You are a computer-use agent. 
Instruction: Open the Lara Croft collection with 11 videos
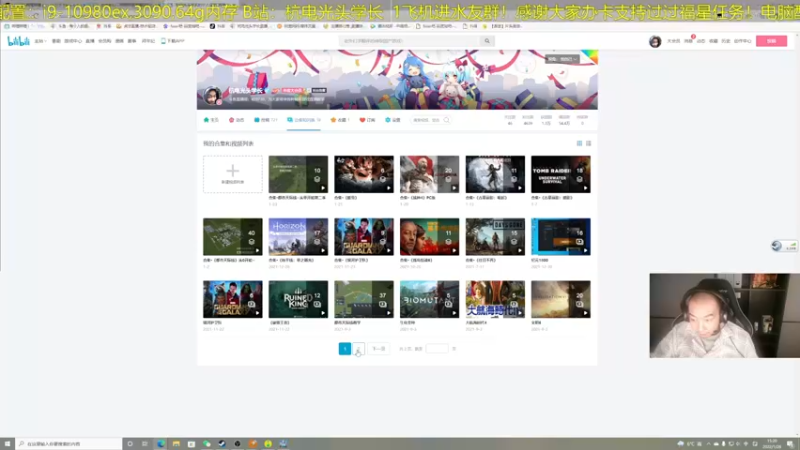coord(495,174)
